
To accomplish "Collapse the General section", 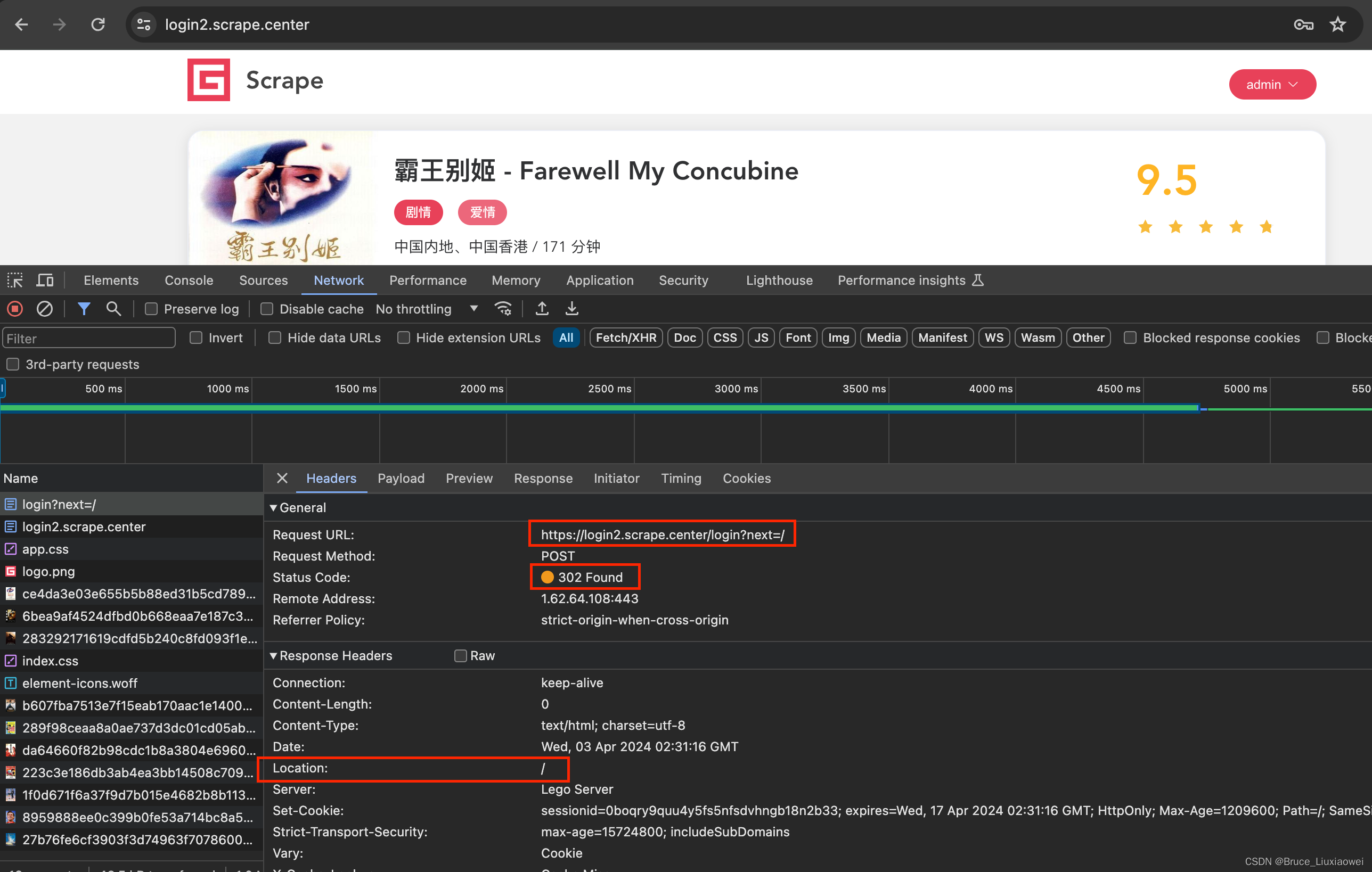I will [x=274, y=507].
